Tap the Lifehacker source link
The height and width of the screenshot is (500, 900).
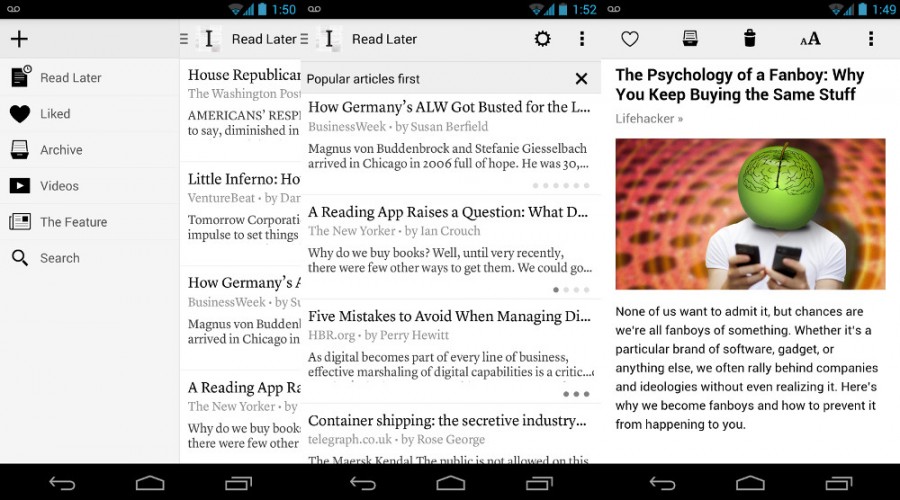point(649,118)
